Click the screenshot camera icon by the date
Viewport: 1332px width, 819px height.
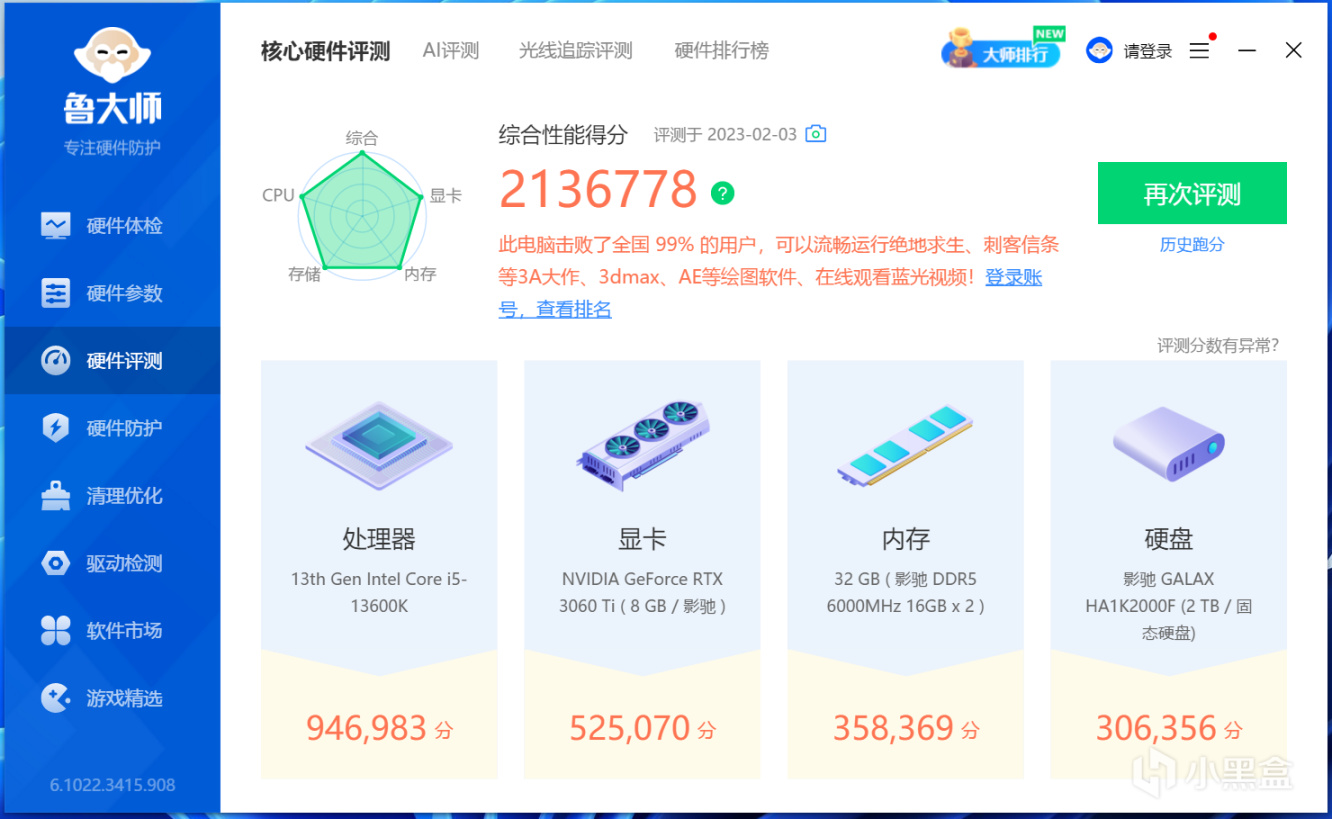[816, 134]
